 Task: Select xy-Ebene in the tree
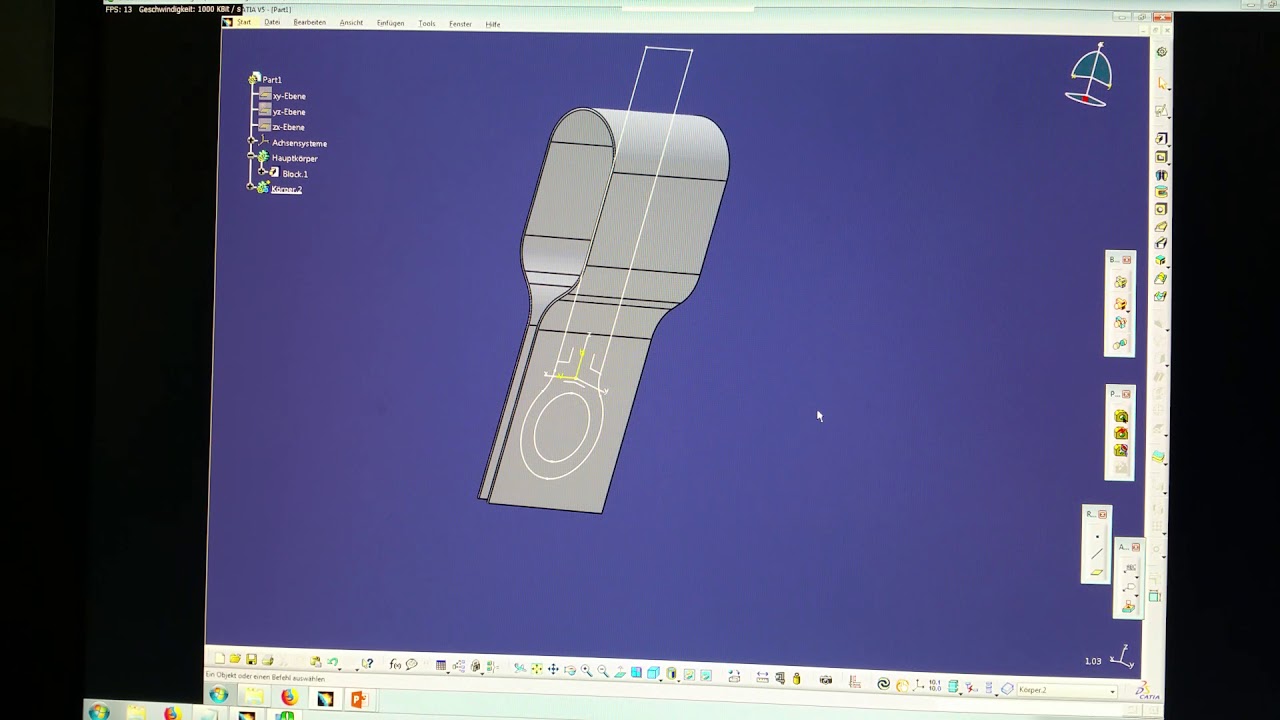click(289, 96)
